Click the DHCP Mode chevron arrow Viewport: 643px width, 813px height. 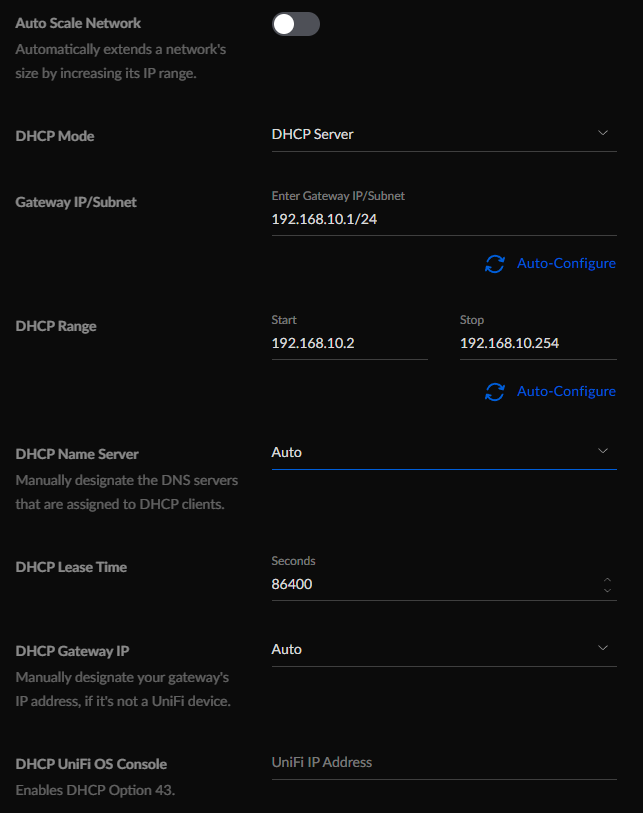603,133
